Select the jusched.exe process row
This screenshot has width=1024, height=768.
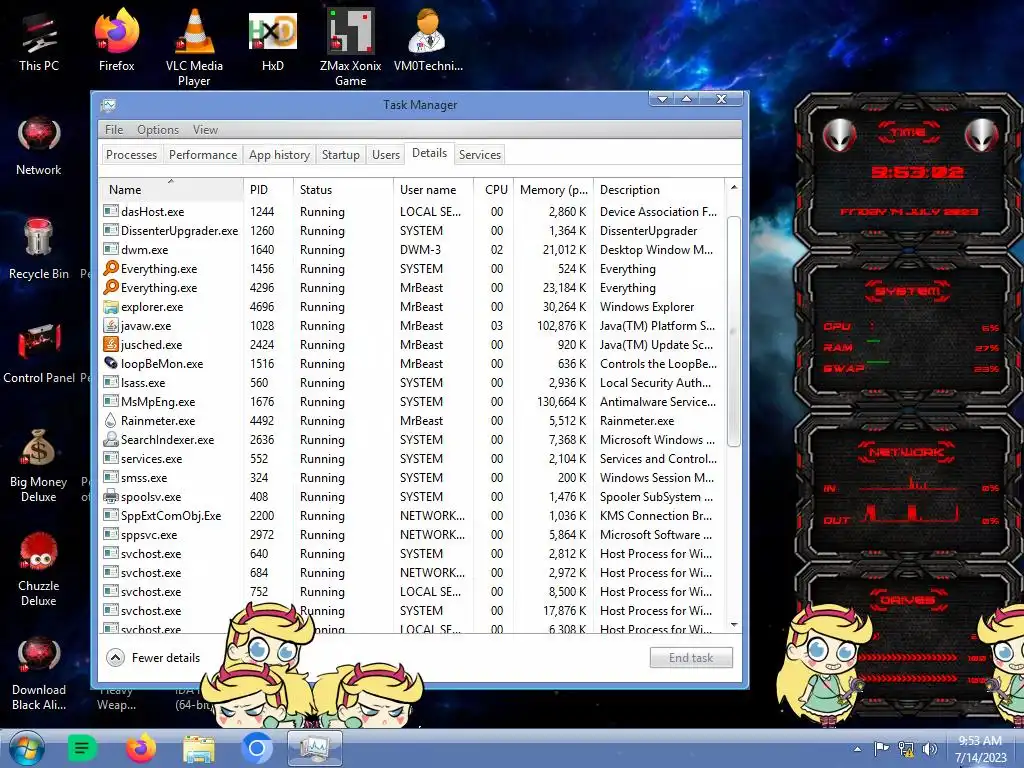pos(411,344)
